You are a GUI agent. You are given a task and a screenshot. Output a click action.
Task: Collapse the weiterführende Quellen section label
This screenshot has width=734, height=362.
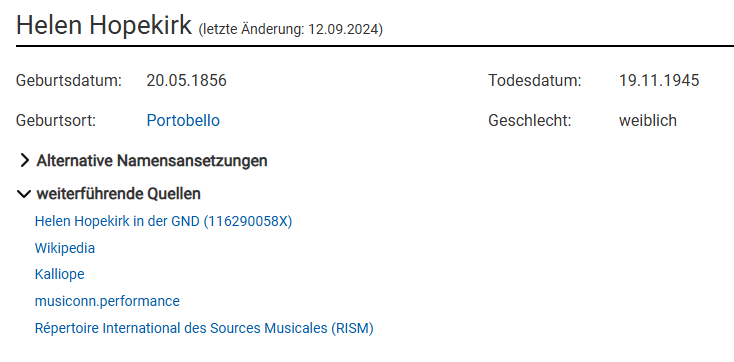click(119, 194)
